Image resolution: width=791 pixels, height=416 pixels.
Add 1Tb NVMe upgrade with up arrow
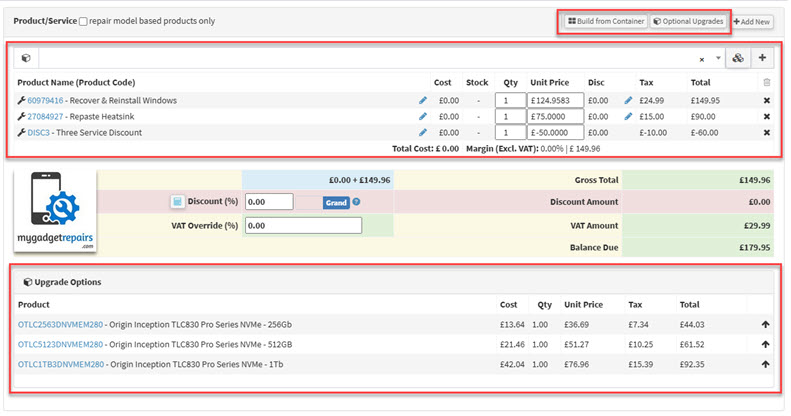click(x=765, y=364)
